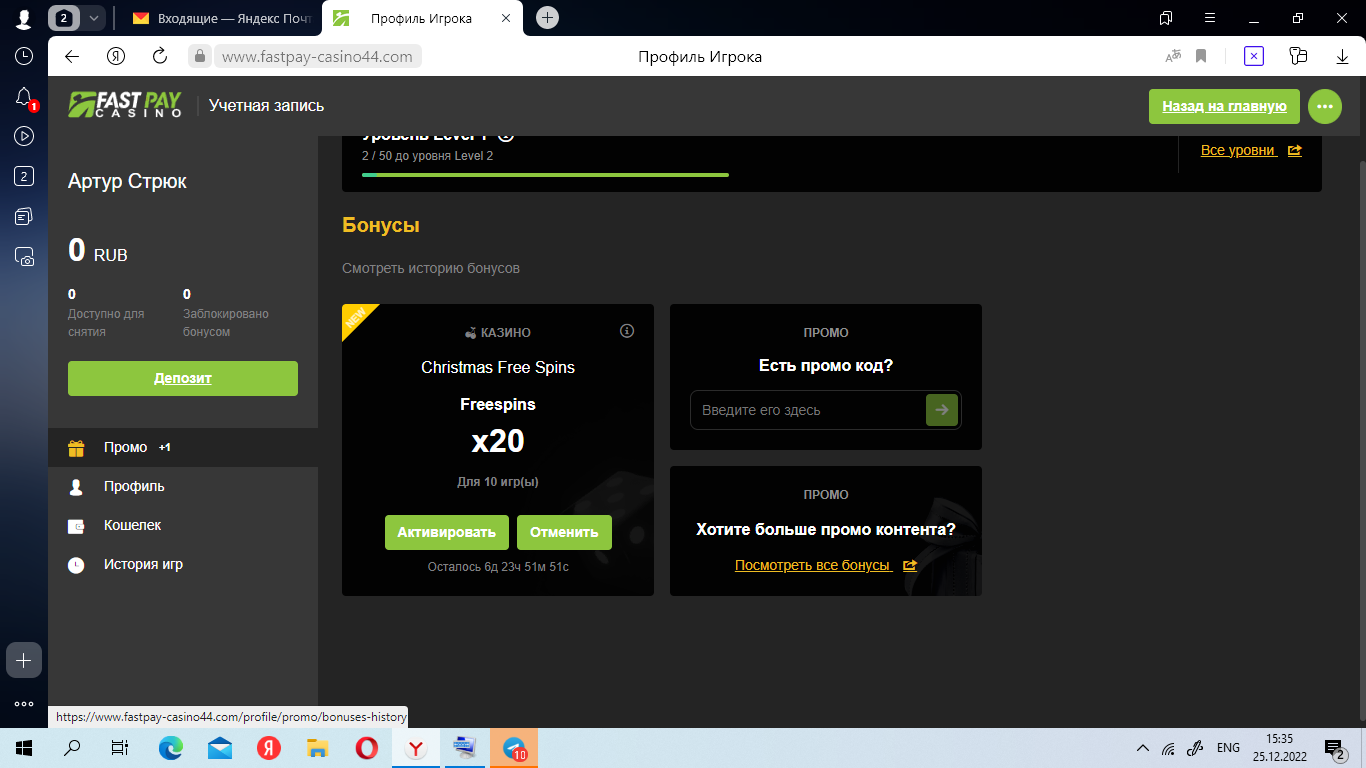1366x768 pixels.
Task: Click the plus button in the left sidebar
Action: click(24, 660)
